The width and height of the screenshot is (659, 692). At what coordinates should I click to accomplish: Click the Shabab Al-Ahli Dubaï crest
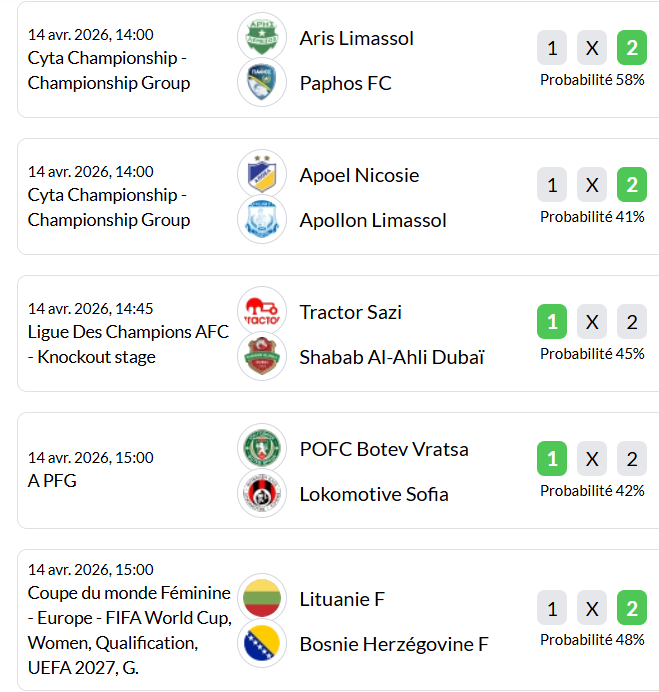click(x=262, y=357)
